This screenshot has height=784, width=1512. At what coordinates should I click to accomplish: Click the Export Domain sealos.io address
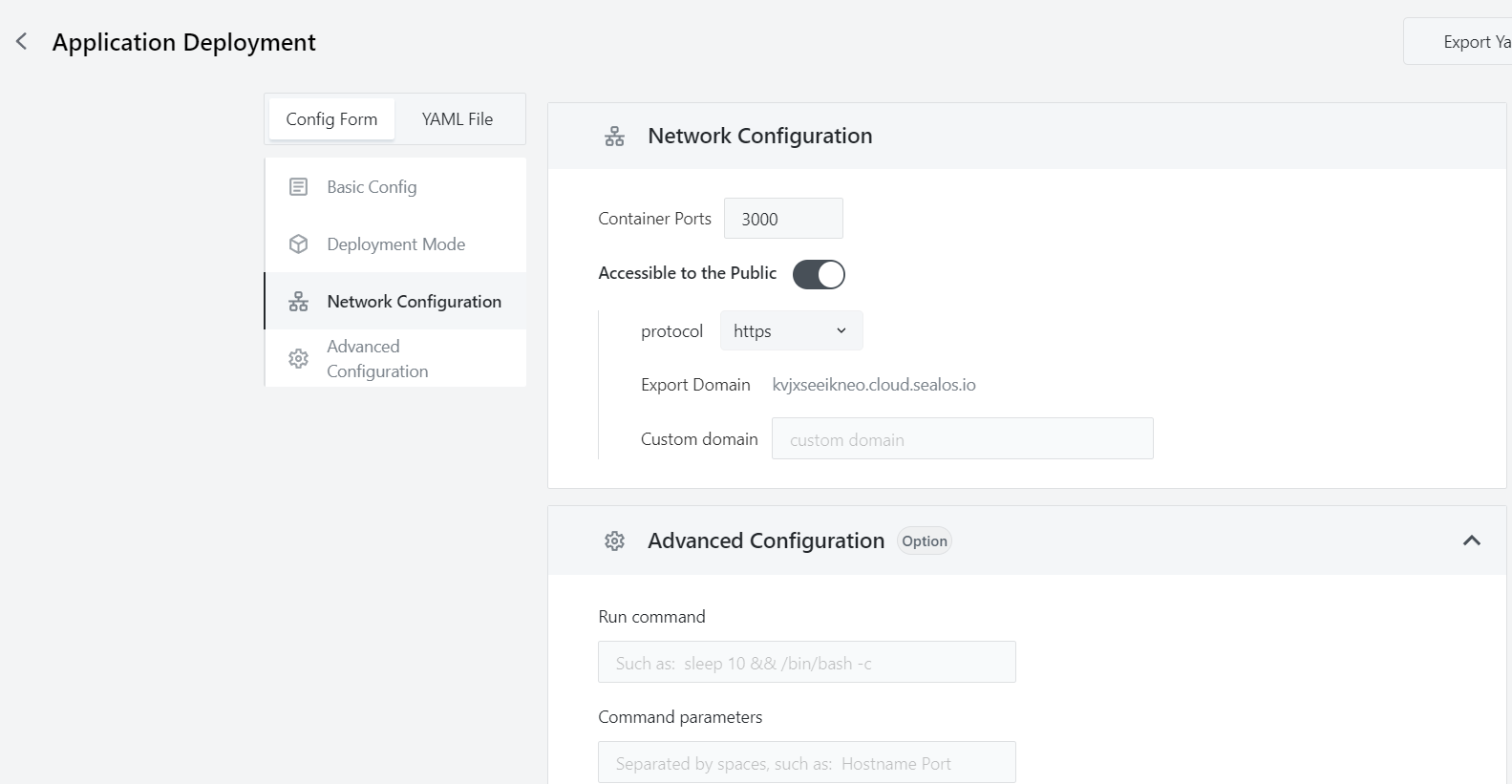tap(873, 385)
